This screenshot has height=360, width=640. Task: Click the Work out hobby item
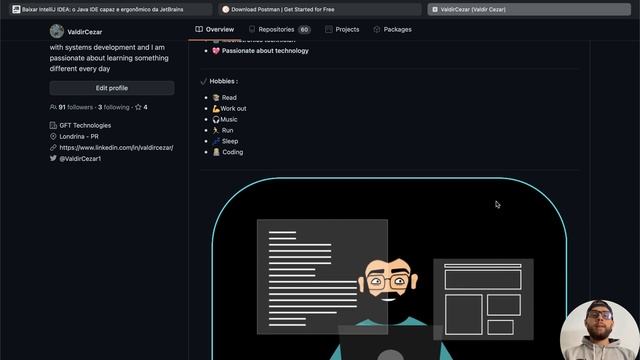click(x=233, y=109)
